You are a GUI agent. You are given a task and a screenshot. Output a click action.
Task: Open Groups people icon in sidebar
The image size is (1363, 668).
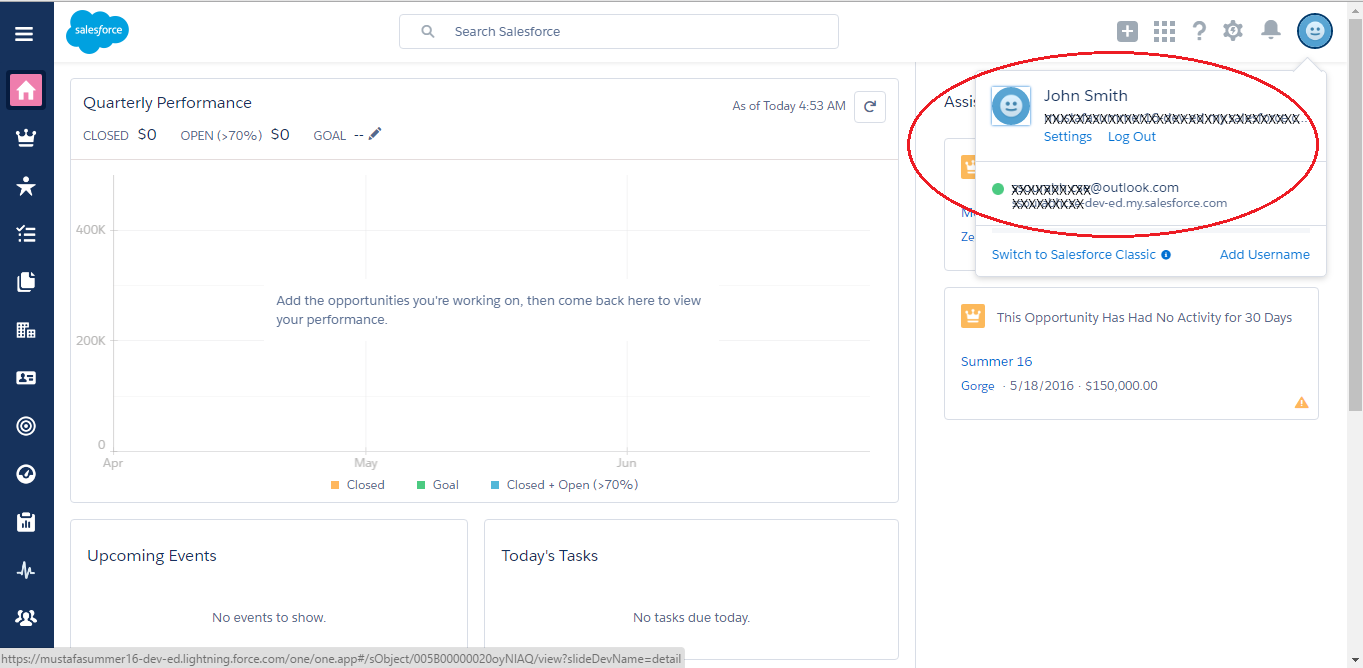point(26,618)
